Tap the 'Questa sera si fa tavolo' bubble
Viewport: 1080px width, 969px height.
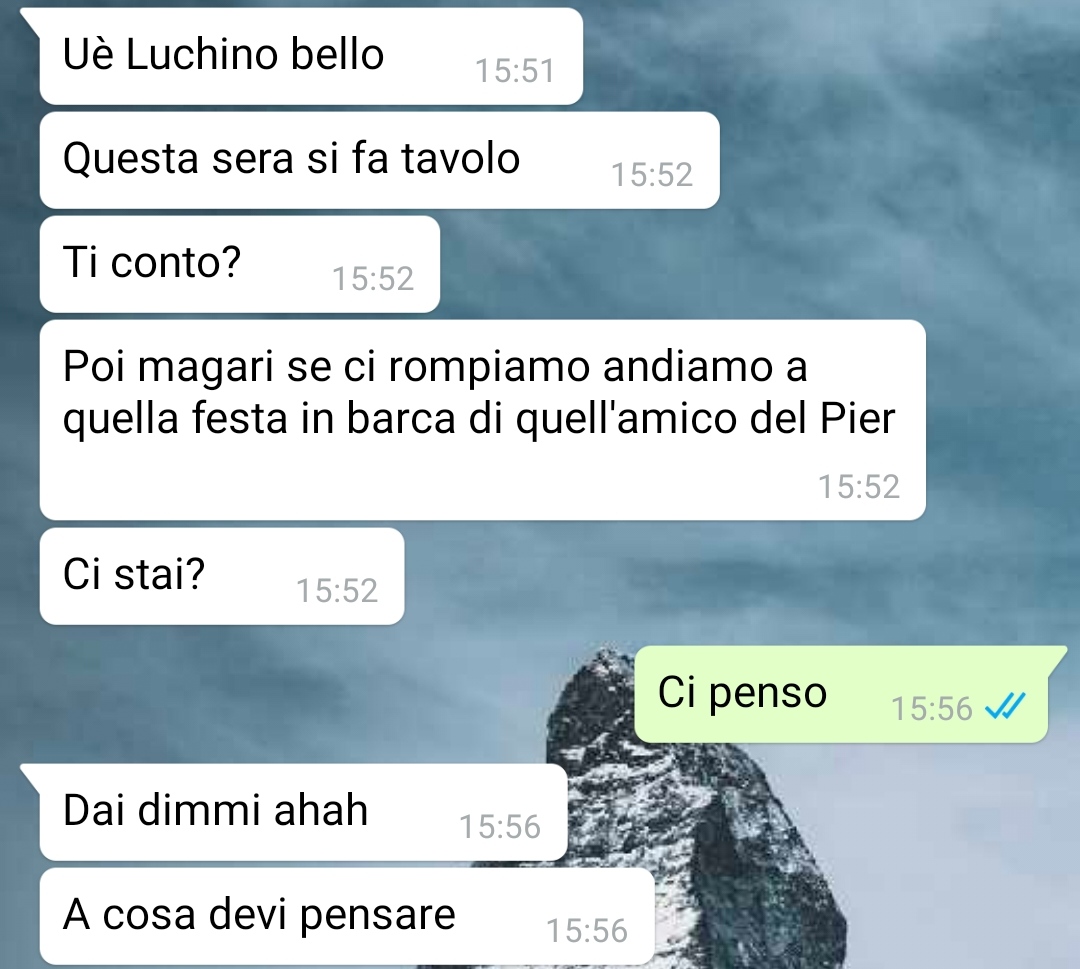click(380, 160)
